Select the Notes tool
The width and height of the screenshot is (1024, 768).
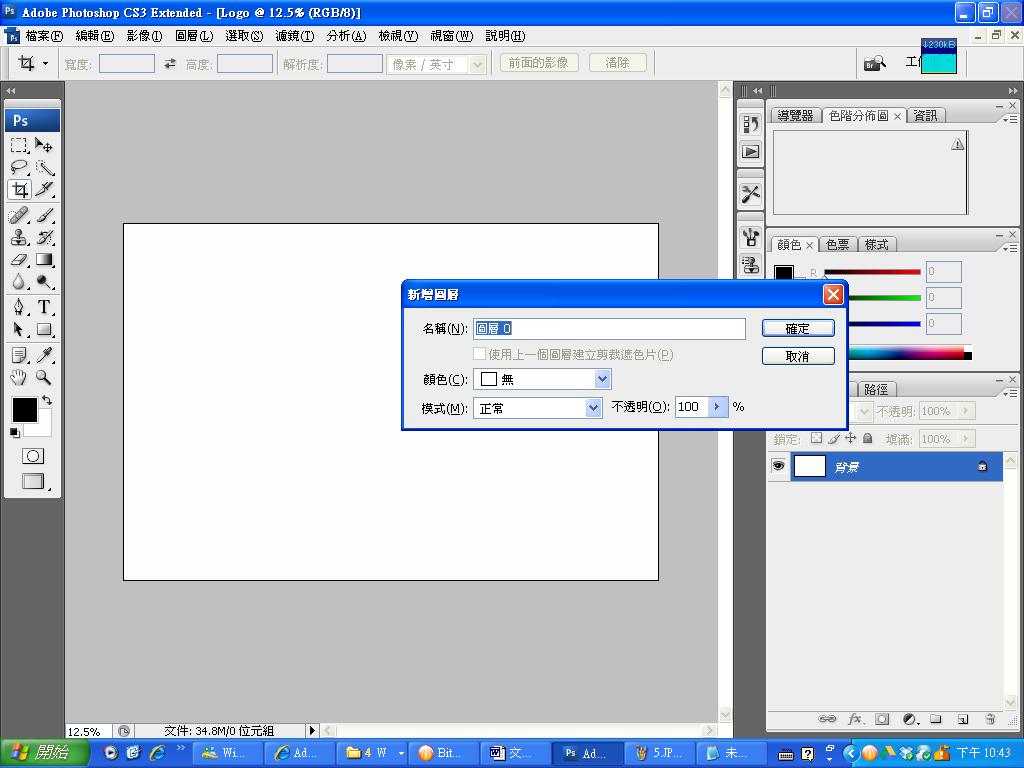coord(19,355)
